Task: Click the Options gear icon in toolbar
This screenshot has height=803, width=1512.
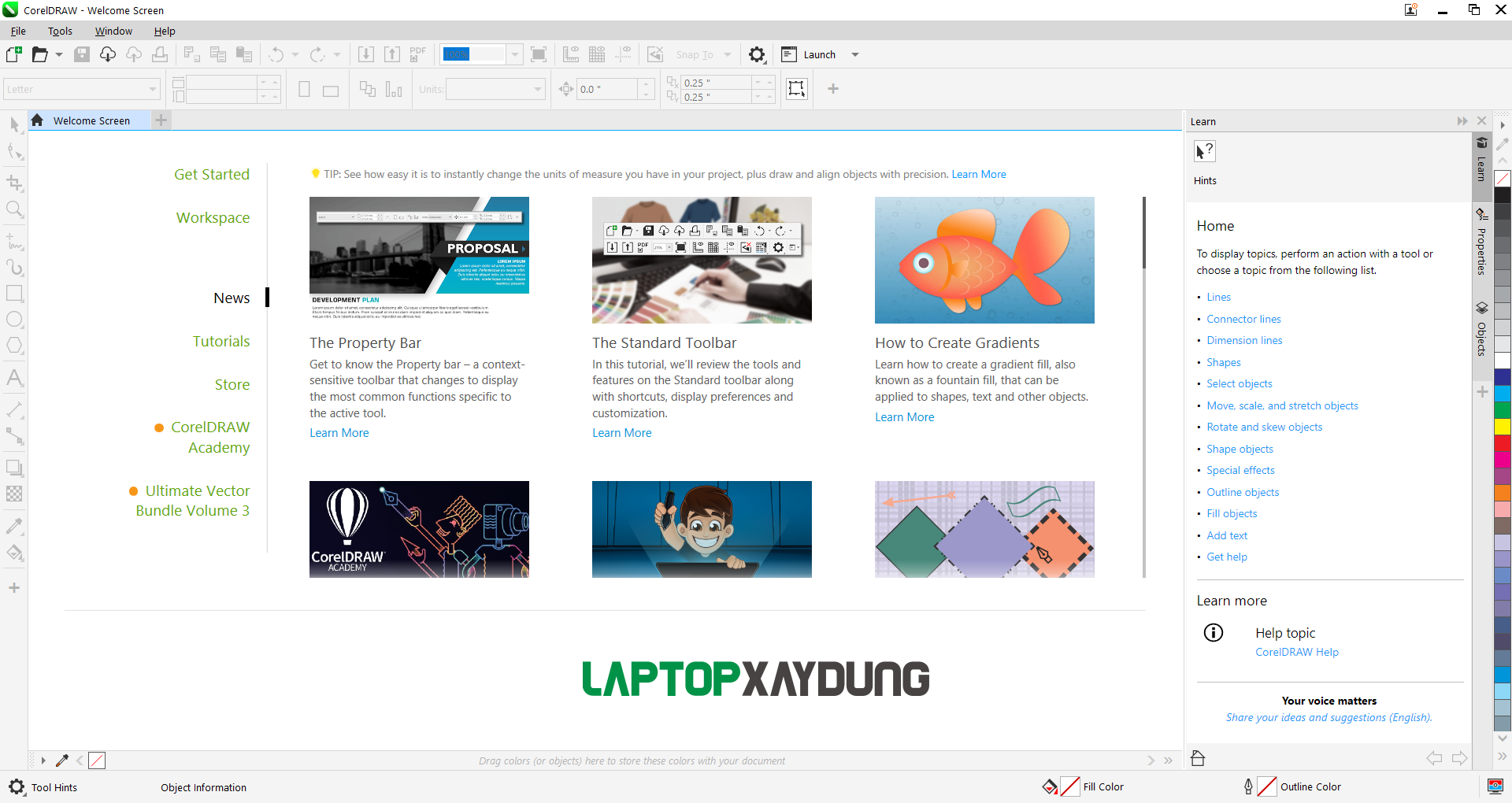Action: tap(756, 54)
